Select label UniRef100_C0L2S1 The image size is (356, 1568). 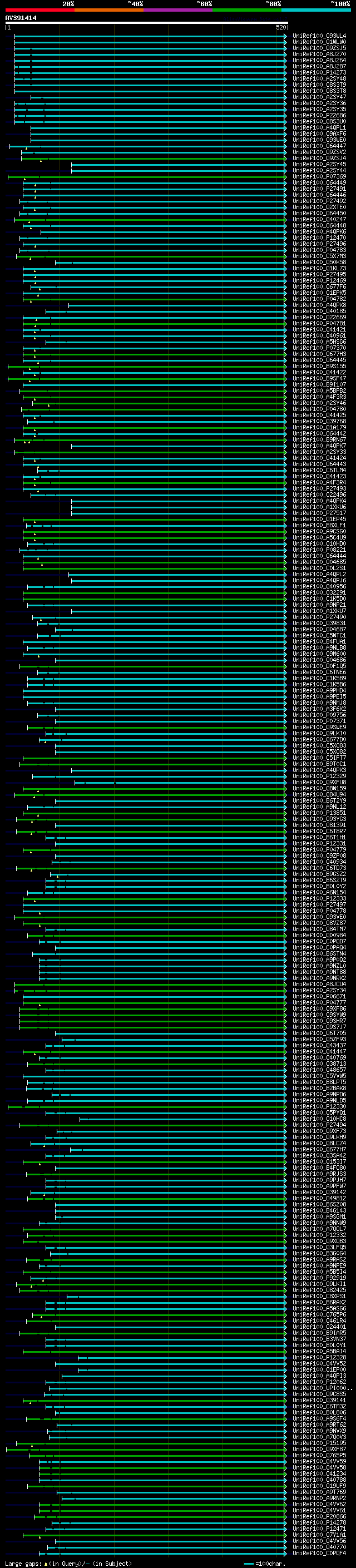pyautogui.click(x=319, y=568)
